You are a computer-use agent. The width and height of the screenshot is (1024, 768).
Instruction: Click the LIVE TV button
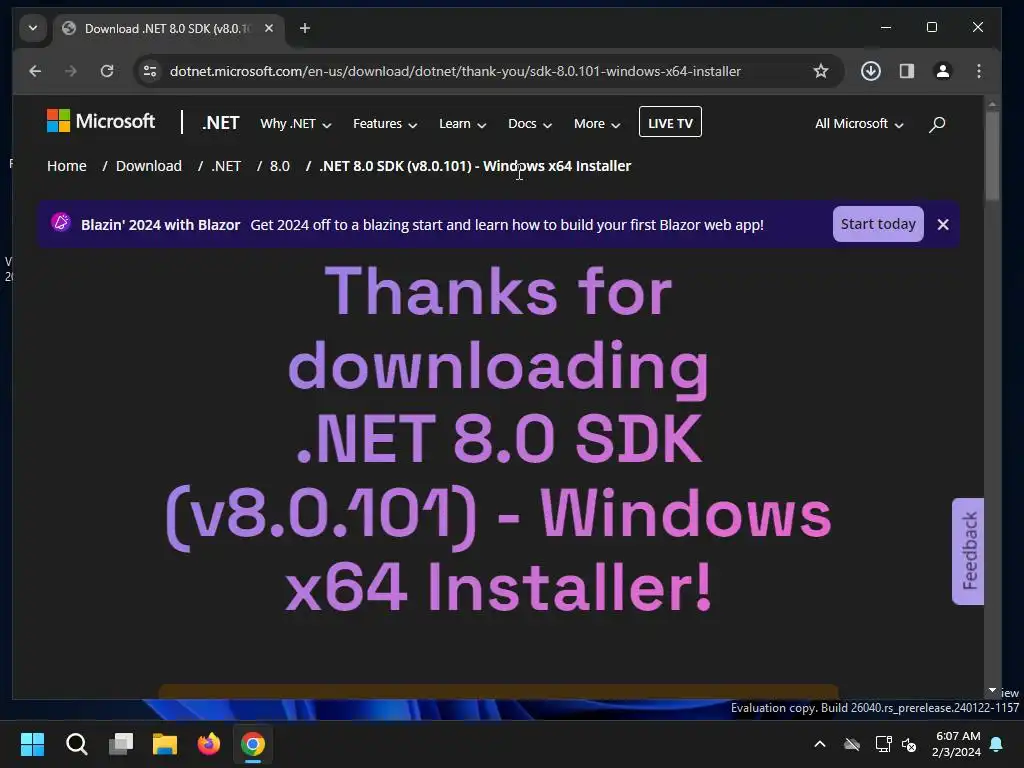click(x=670, y=122)
